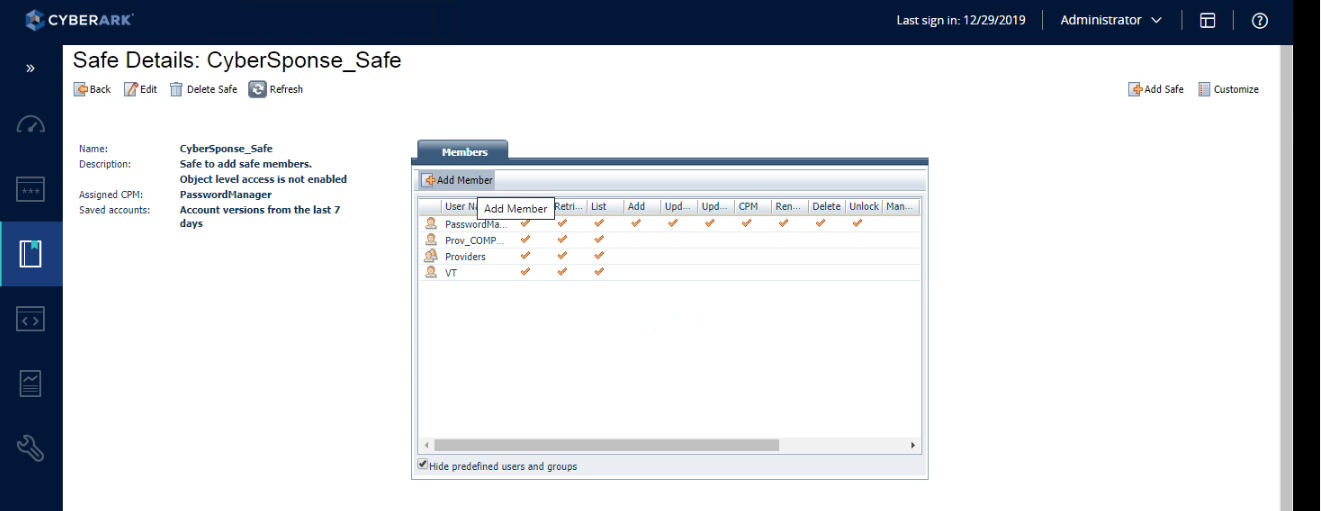The width and height of the screenshot is (1321, 511).
Task: Click Add Member button
Action: pos(457,180)
